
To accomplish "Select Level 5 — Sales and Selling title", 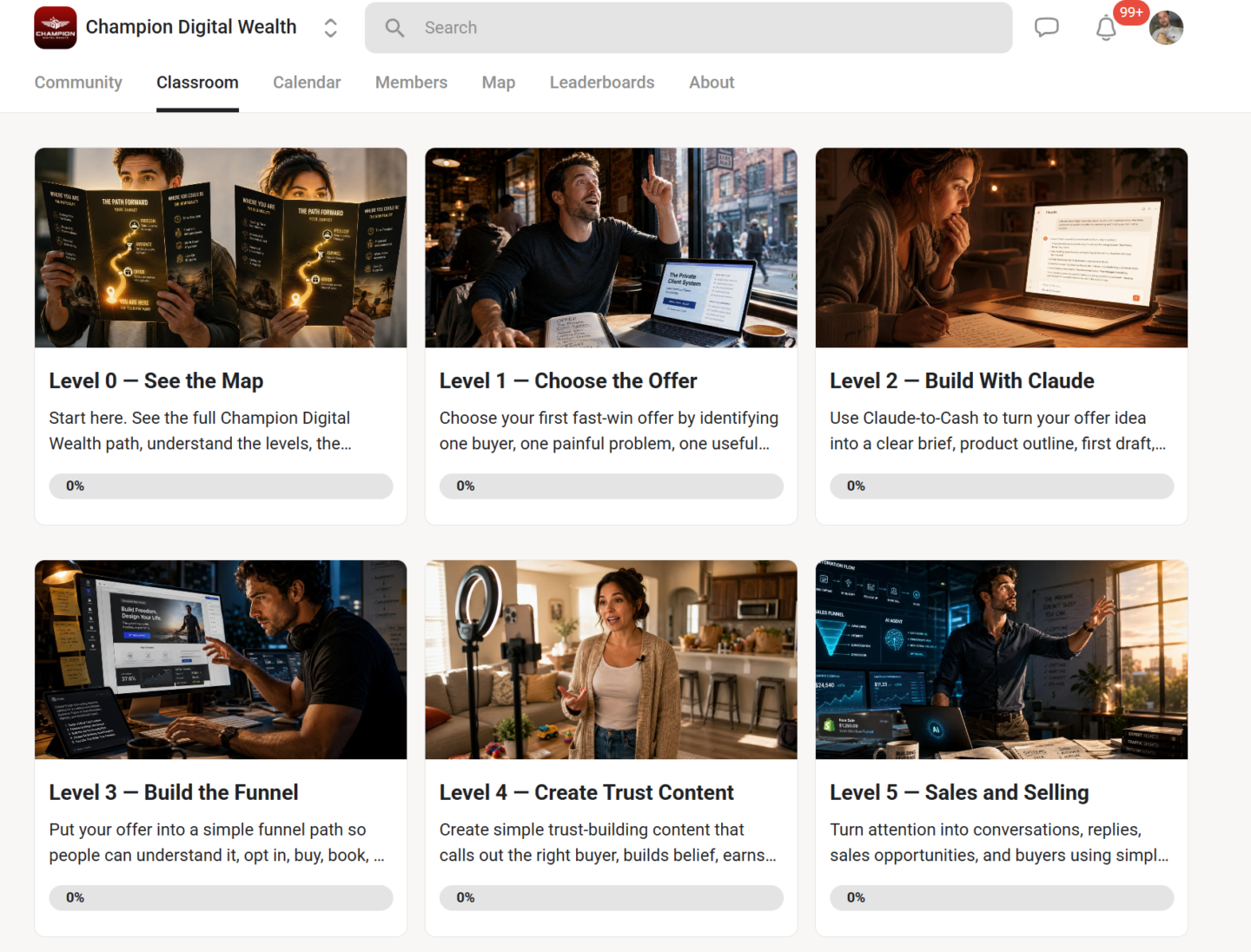I will click(959, 793).
